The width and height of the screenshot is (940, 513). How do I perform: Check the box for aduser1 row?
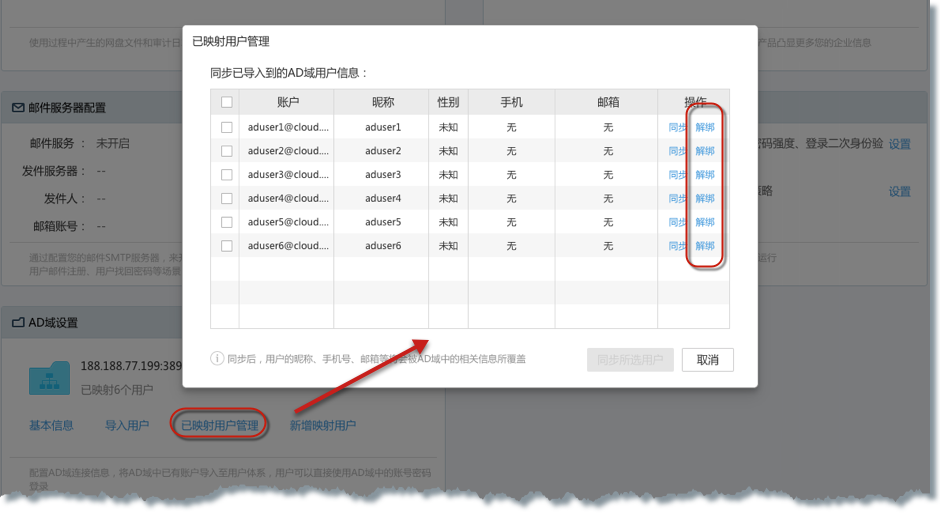click(227, 127)
